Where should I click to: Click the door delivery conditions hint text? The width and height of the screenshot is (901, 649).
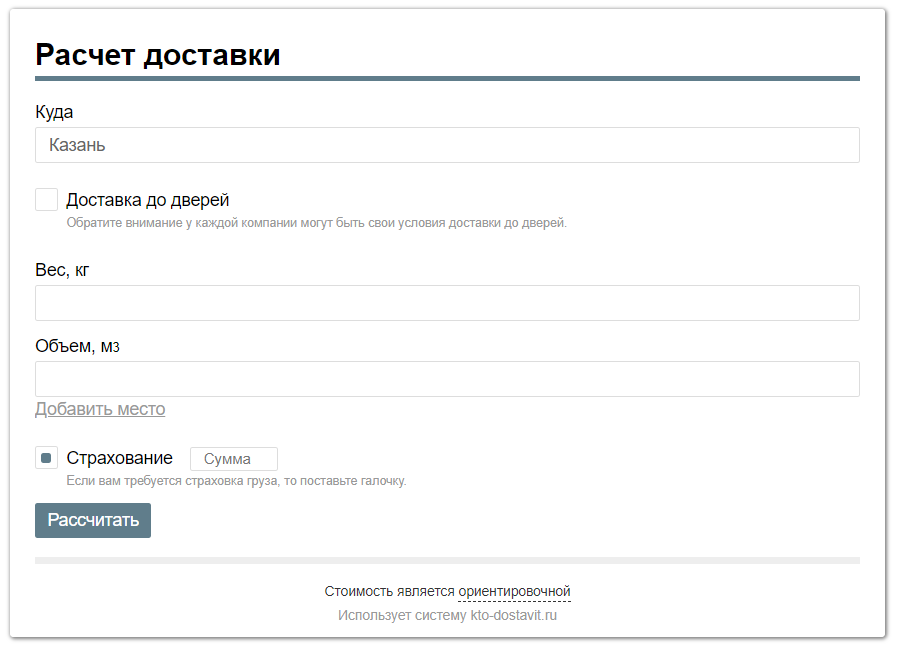click(317, 222)
